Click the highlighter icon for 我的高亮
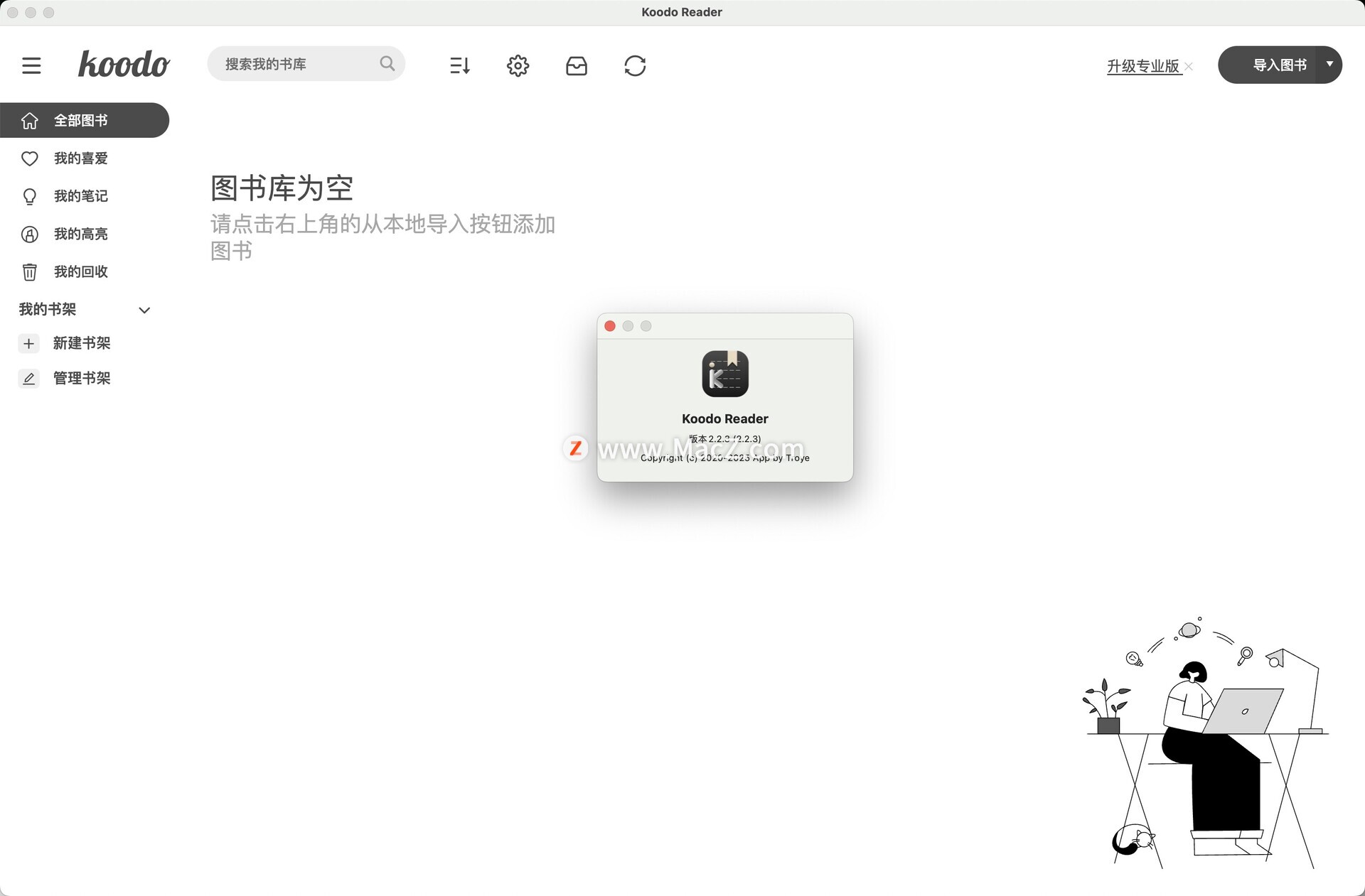The height and width of the screenshot is (896, 1365). pyautogui.click(x=29, y=234)
